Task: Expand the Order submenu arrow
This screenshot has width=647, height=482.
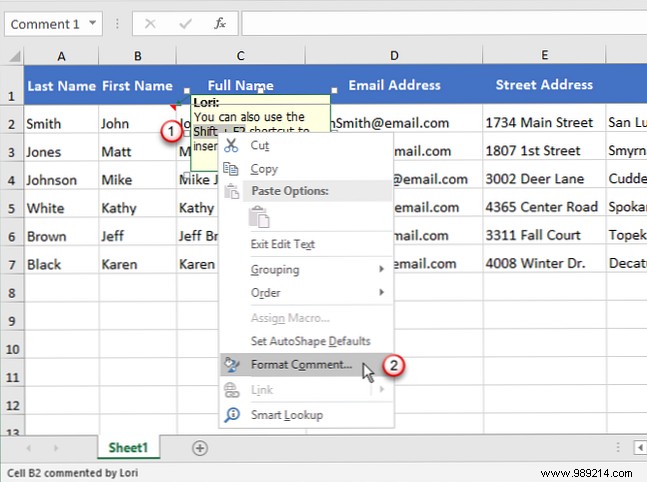Action: point(382,292)
